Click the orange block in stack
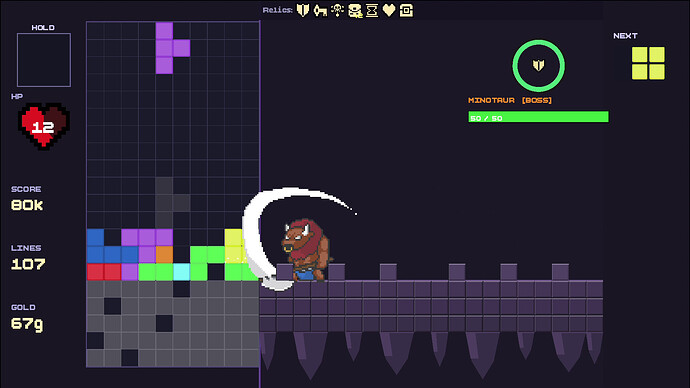 [164, 255]
